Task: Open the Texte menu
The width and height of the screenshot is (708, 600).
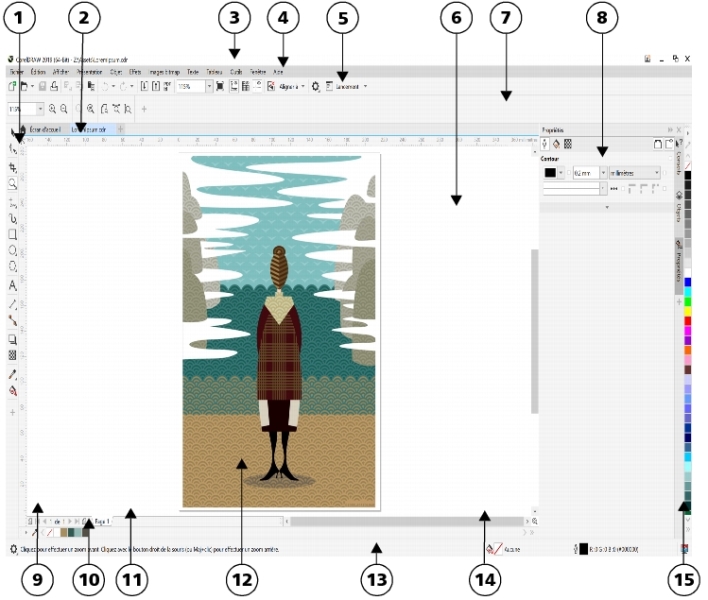Action: pyautogui.click(x=192, y=72)
